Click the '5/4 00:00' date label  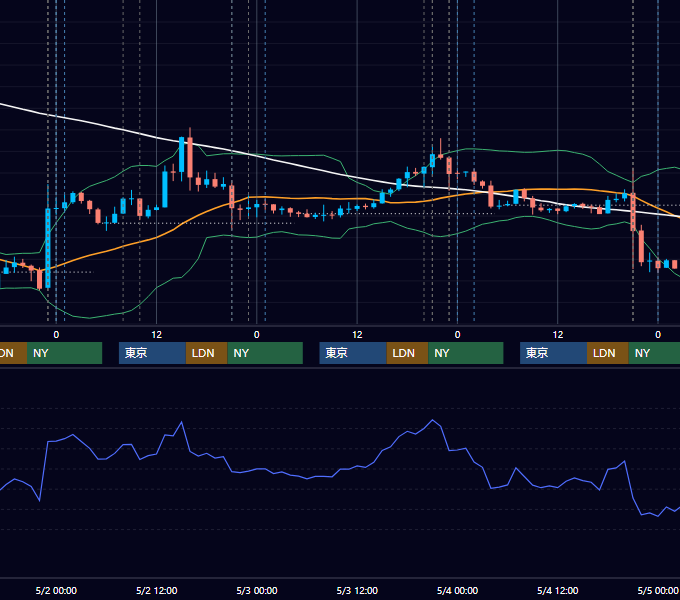point(457,590)
